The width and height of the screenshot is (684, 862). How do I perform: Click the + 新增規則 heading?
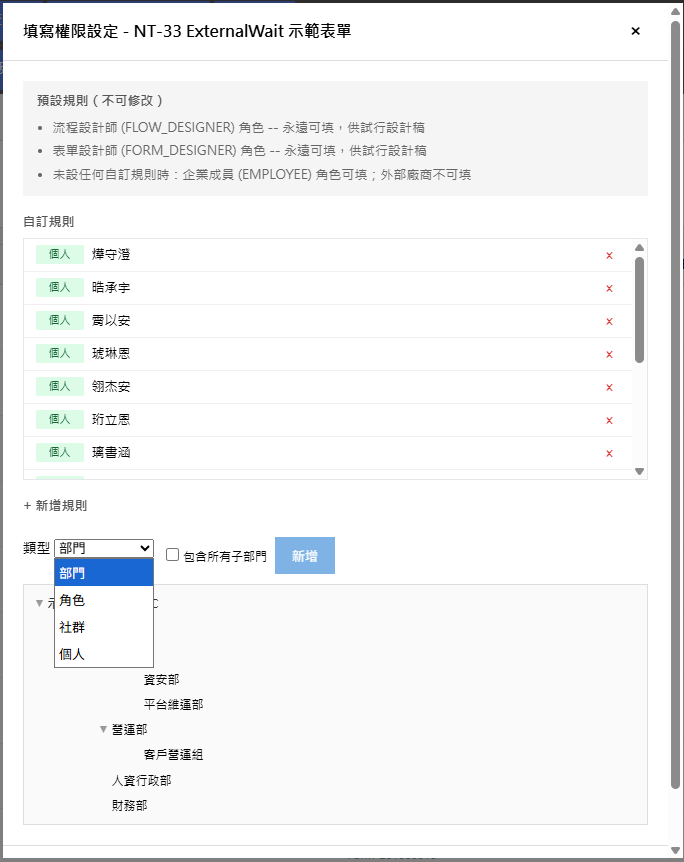click(x=55, y=506)
